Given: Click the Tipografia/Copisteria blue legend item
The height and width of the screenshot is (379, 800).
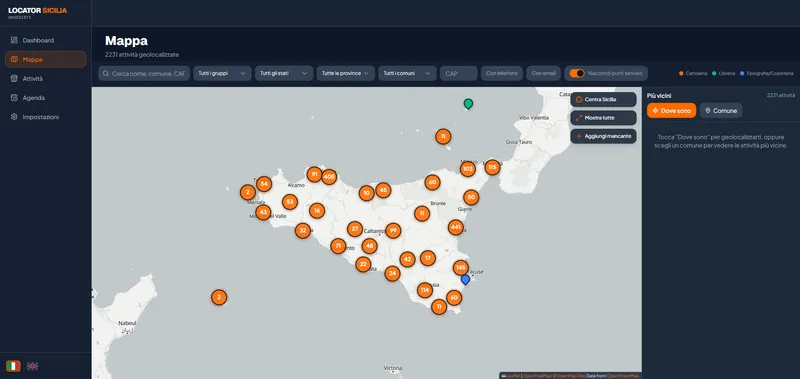Looking at the screenshot, I should point(767,73).
